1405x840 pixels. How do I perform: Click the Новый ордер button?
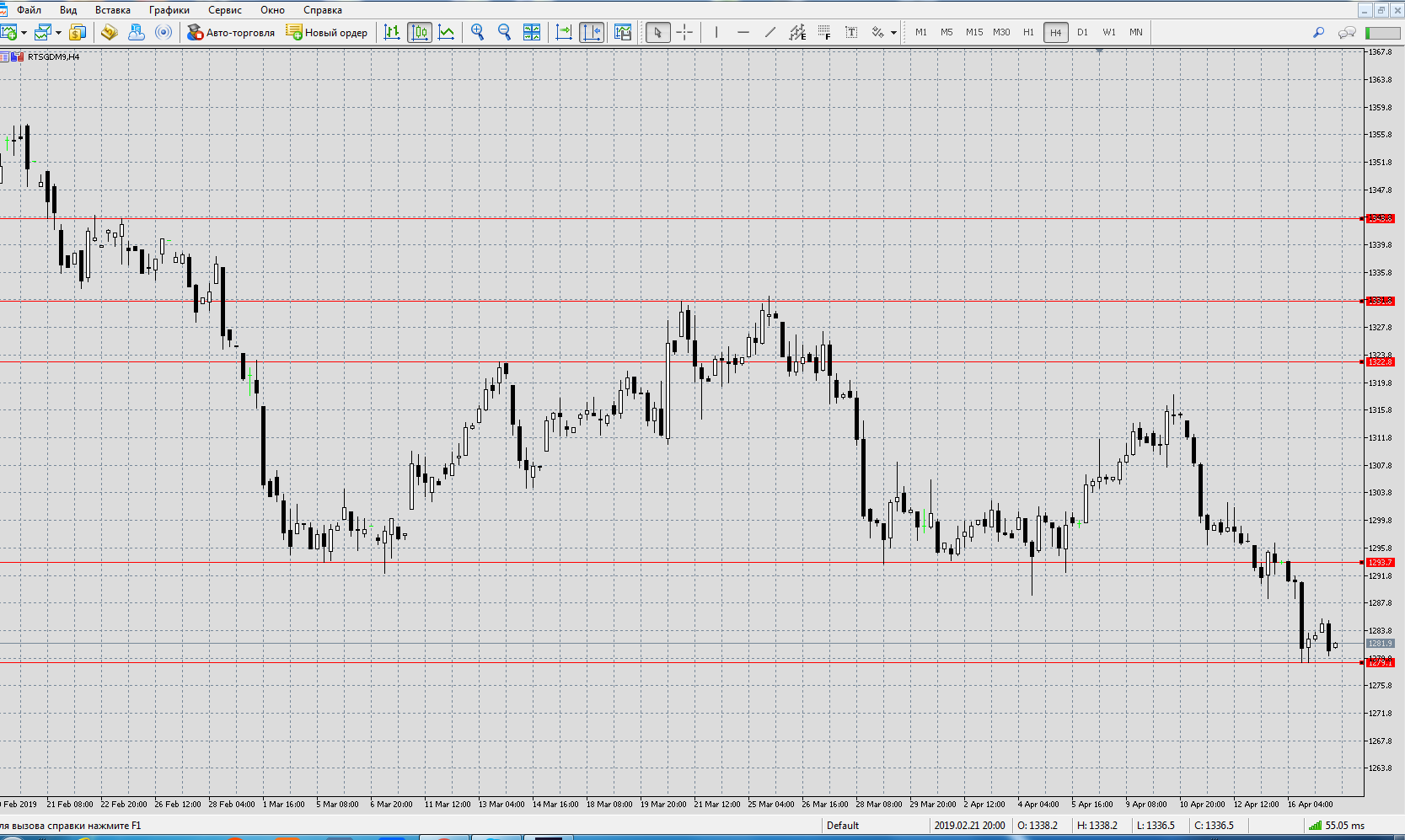click(327, 32)
